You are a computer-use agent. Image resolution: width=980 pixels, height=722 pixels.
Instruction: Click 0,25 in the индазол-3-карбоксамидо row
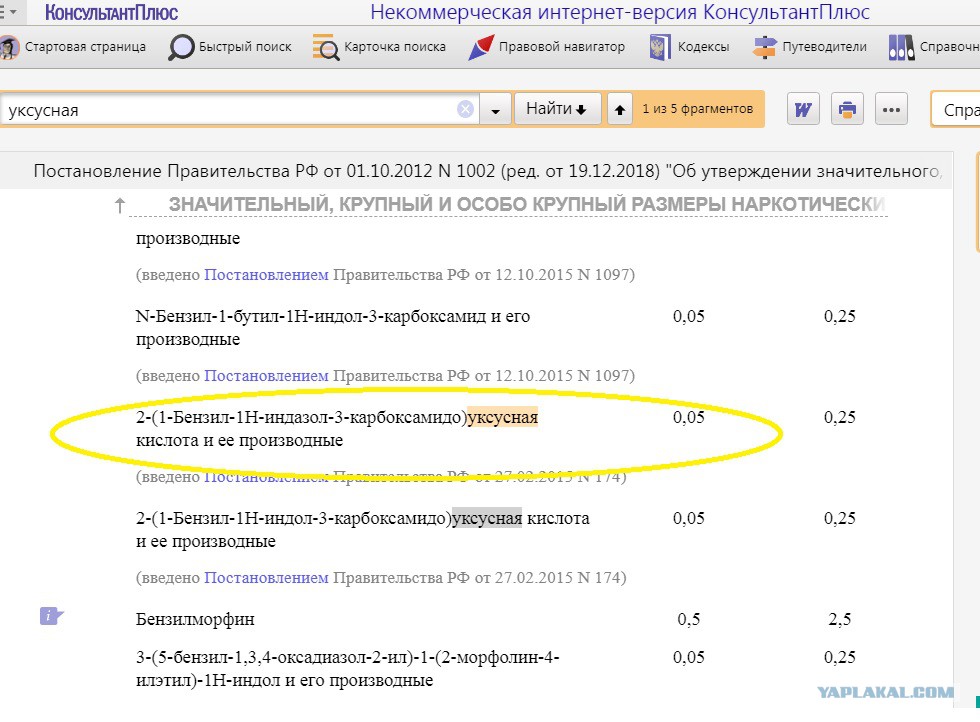839,418
